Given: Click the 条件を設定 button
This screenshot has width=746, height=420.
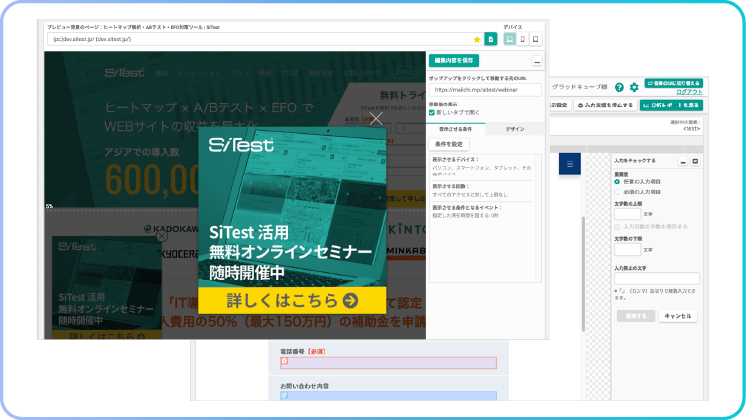Looking at the screenshot, I should [x=449, y=144].
